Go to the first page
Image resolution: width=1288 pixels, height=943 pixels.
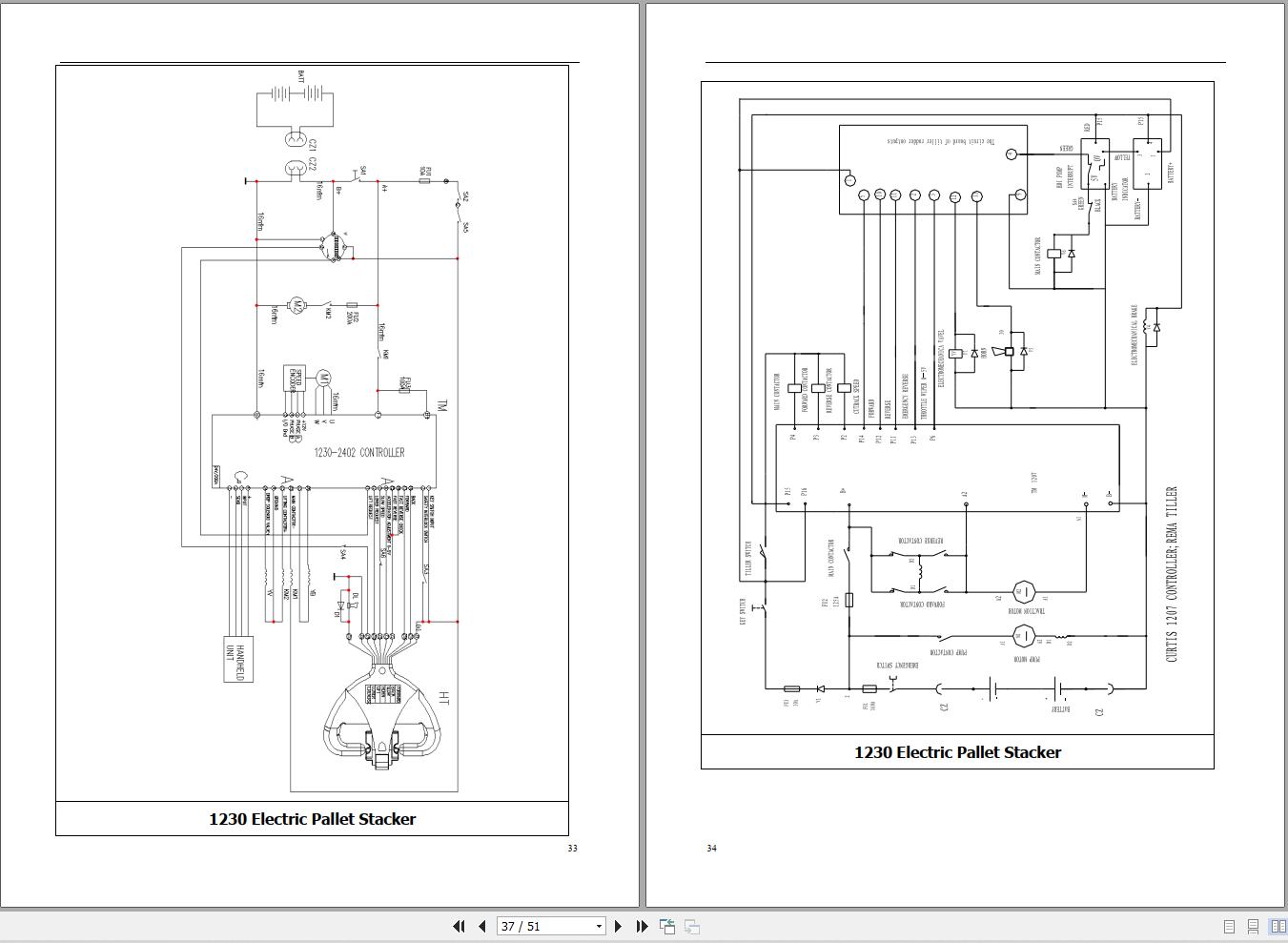[x=459, y=926]
